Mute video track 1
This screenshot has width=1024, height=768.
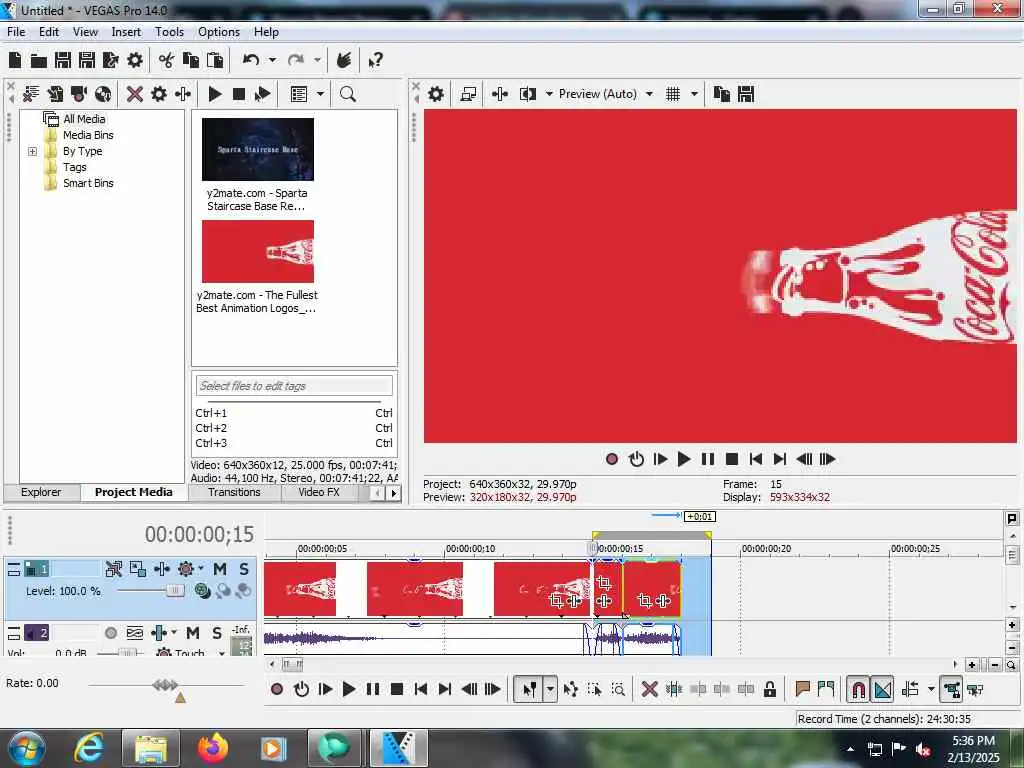pyautogui.click(x=220, y=569)
